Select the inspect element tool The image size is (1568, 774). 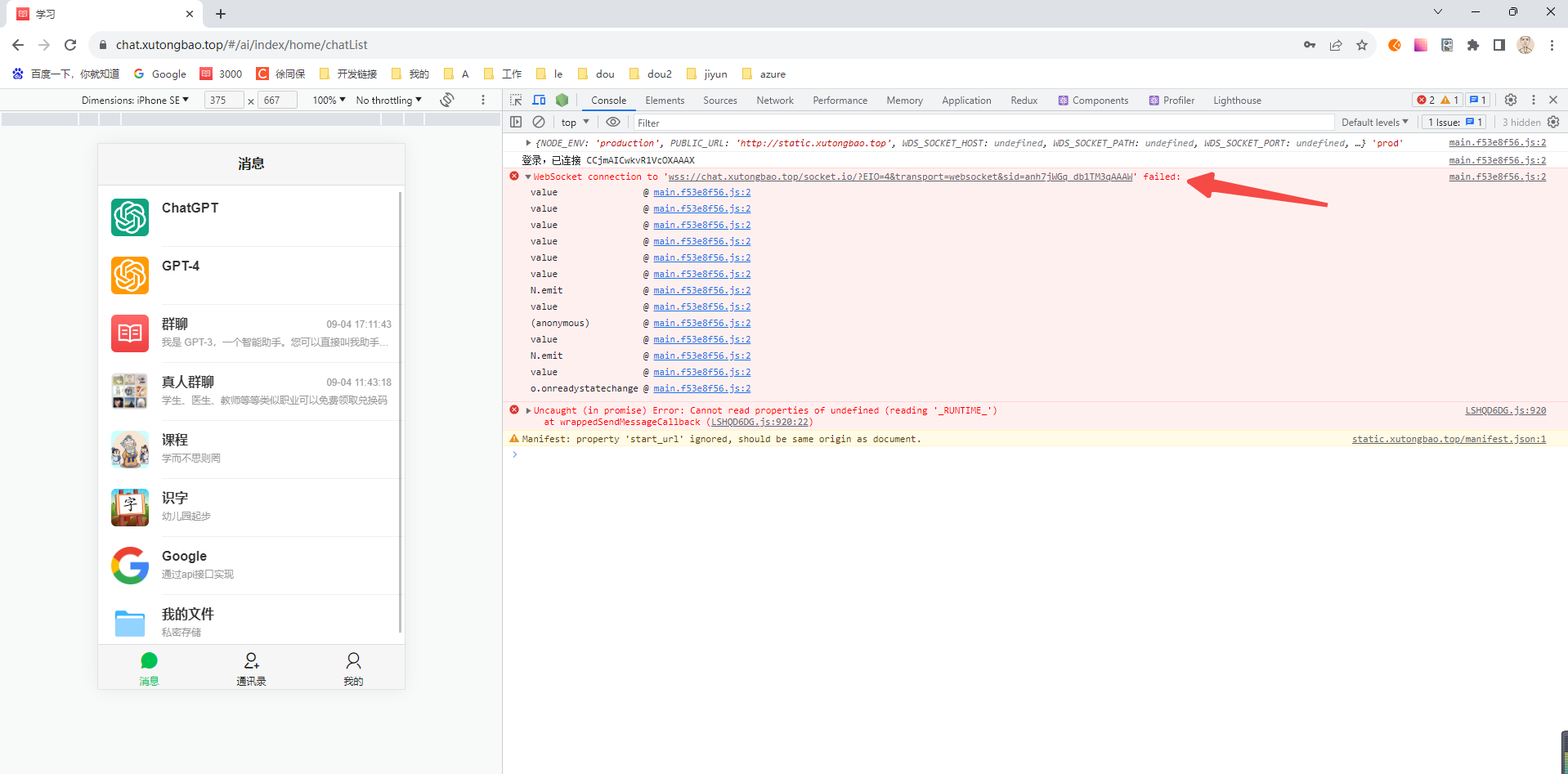(515, 100)
